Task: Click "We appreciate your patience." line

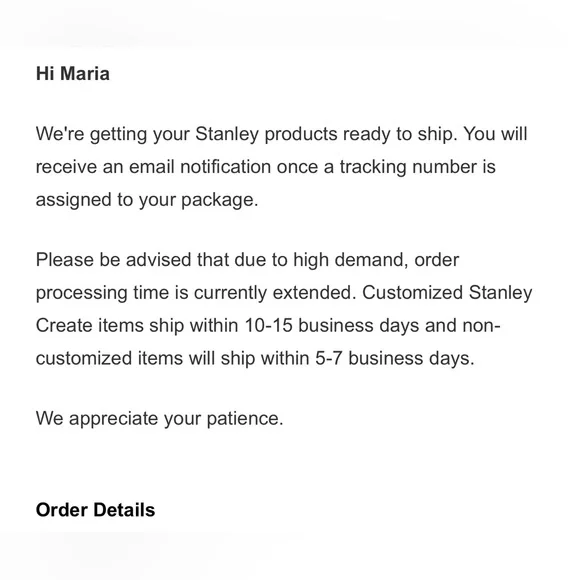Action: click(x=159, y=419)
